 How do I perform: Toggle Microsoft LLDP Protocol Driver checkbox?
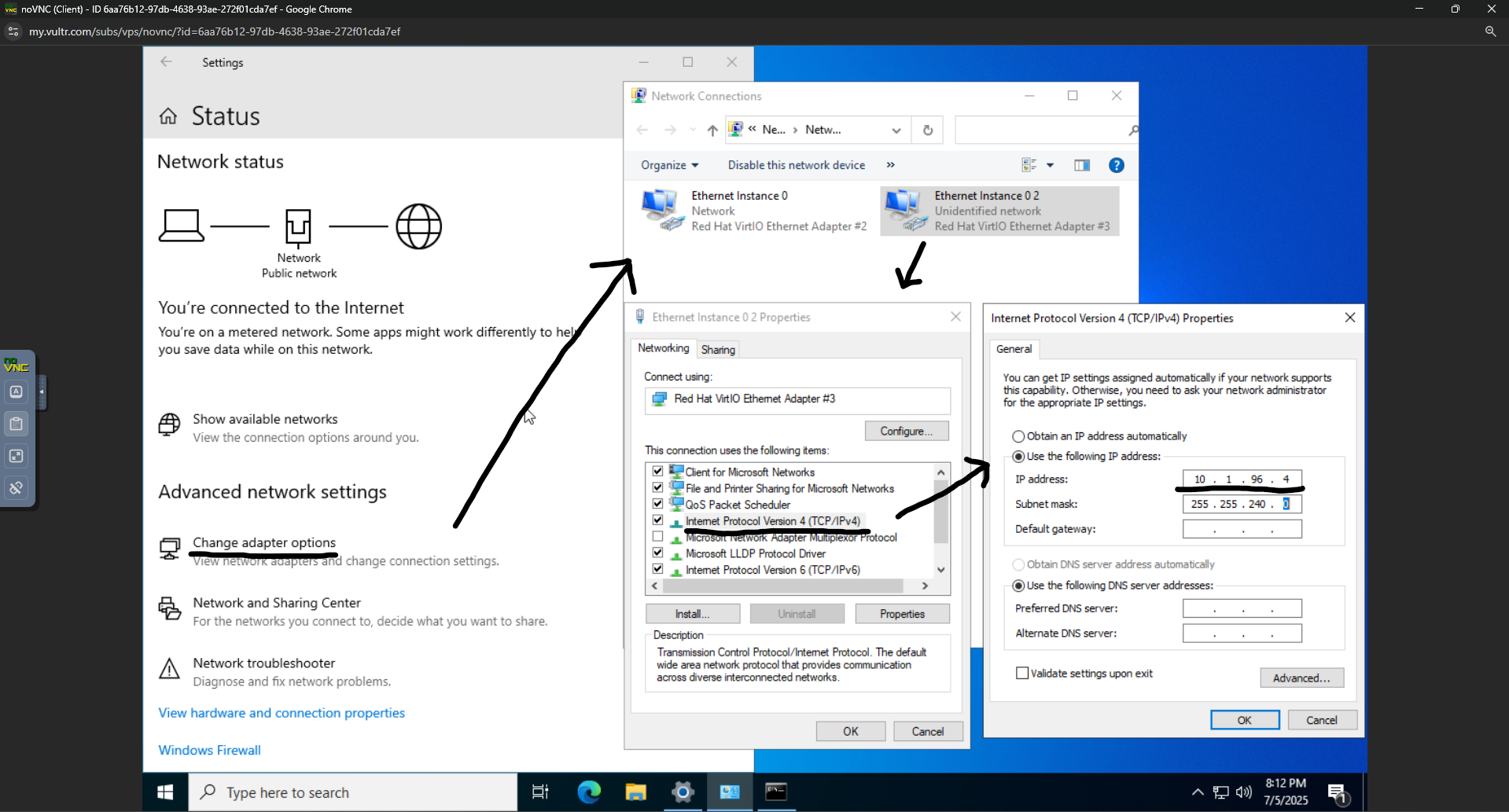click(x=657, y=553)
